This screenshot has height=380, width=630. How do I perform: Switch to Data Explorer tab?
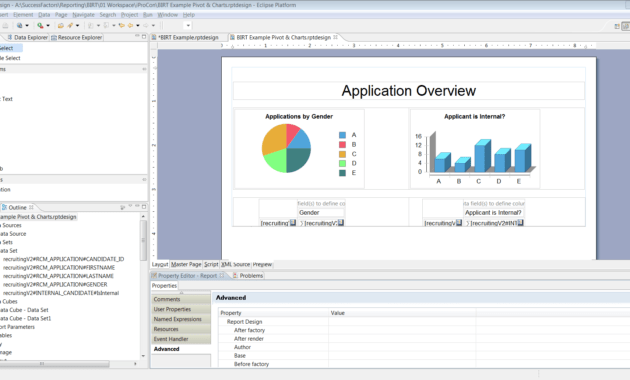[x=27, y=37]
